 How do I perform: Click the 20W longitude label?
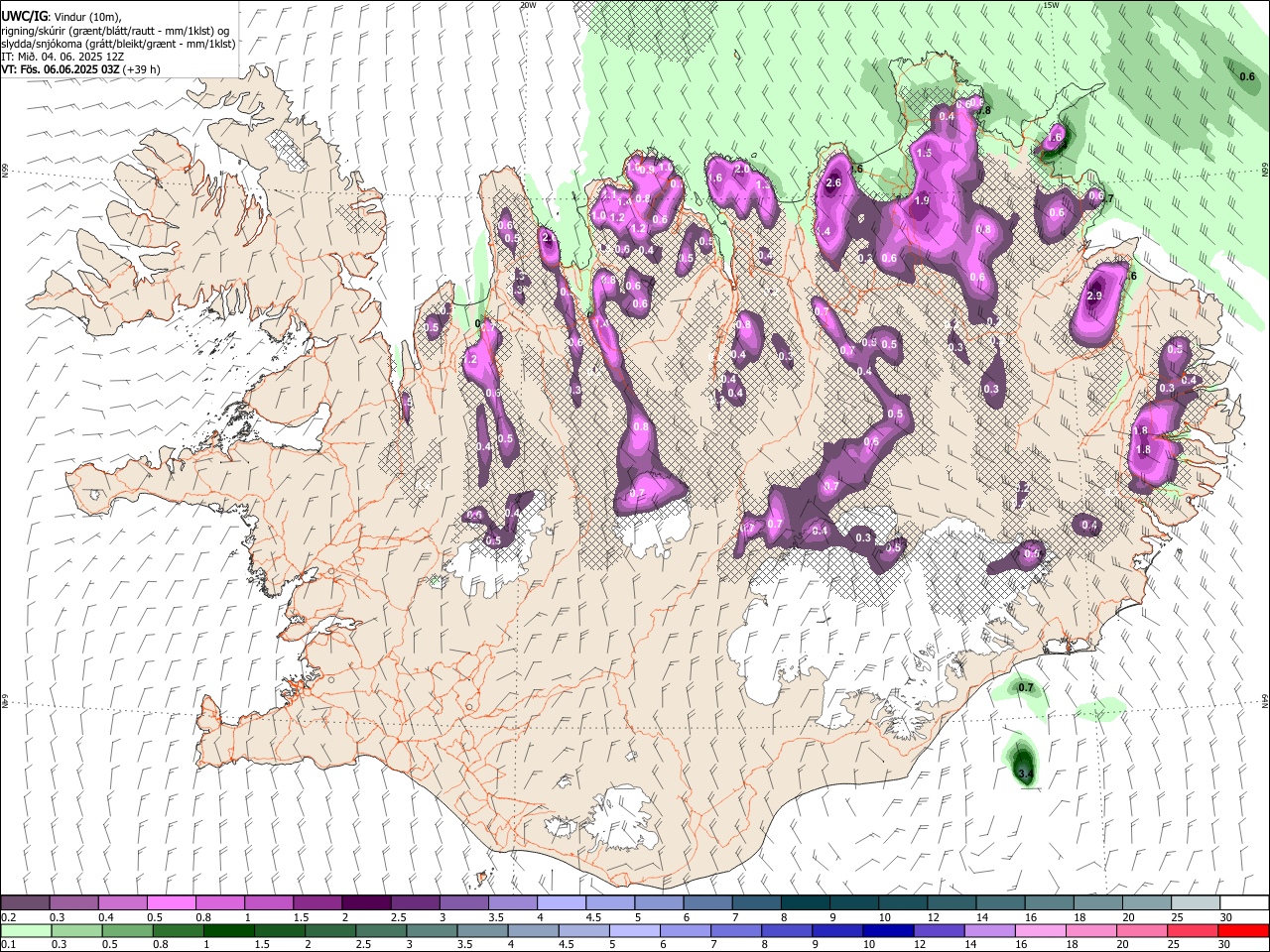pos(528,5)
